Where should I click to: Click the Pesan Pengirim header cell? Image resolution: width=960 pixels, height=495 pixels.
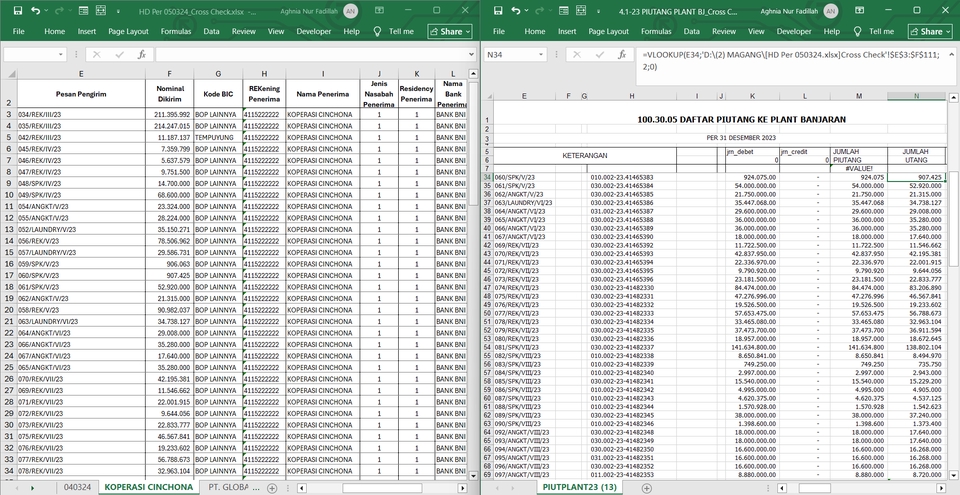pos(81,94)
